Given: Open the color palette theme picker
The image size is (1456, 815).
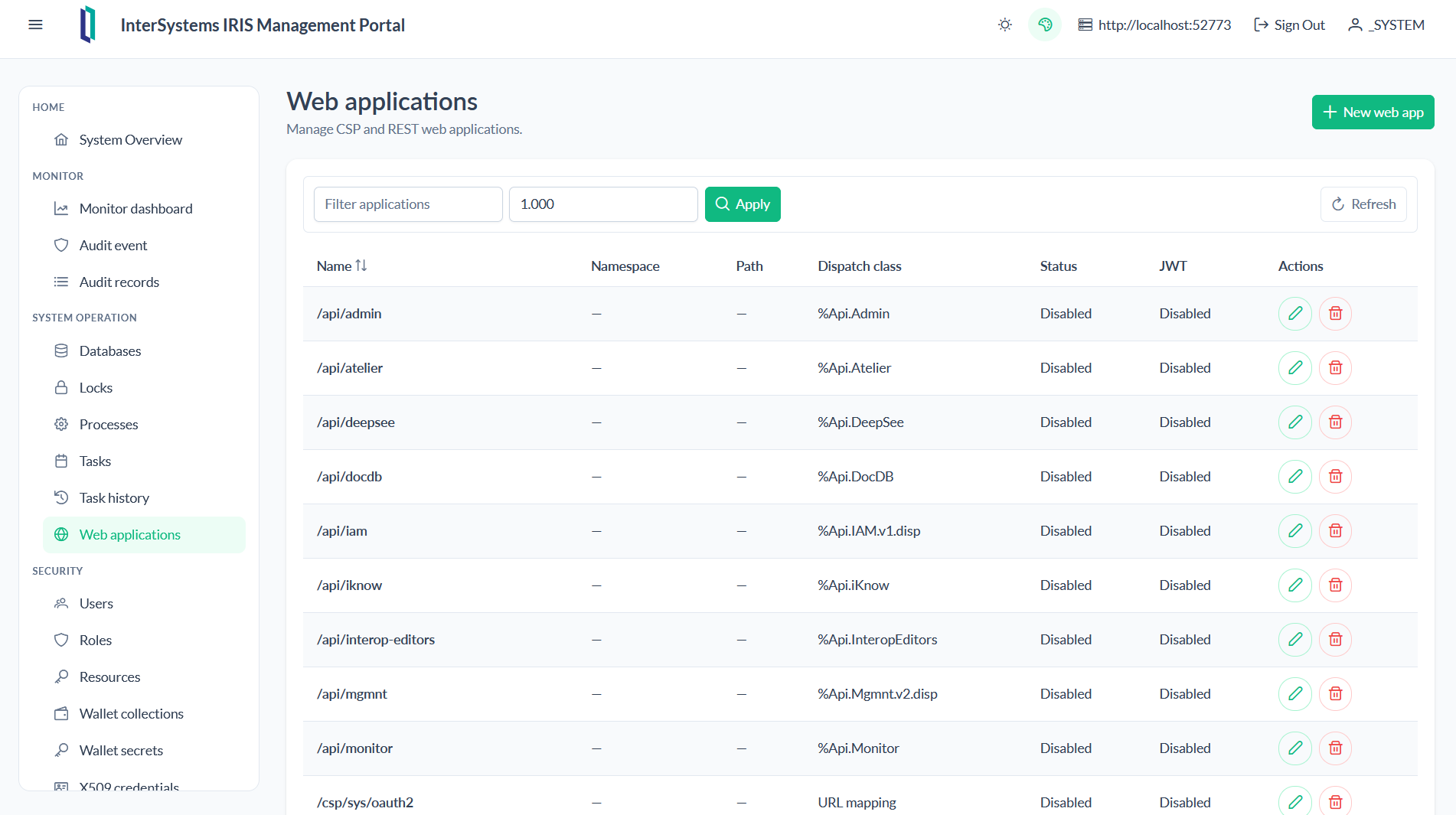Looking at the screenshot, I should click(1045, 24).
